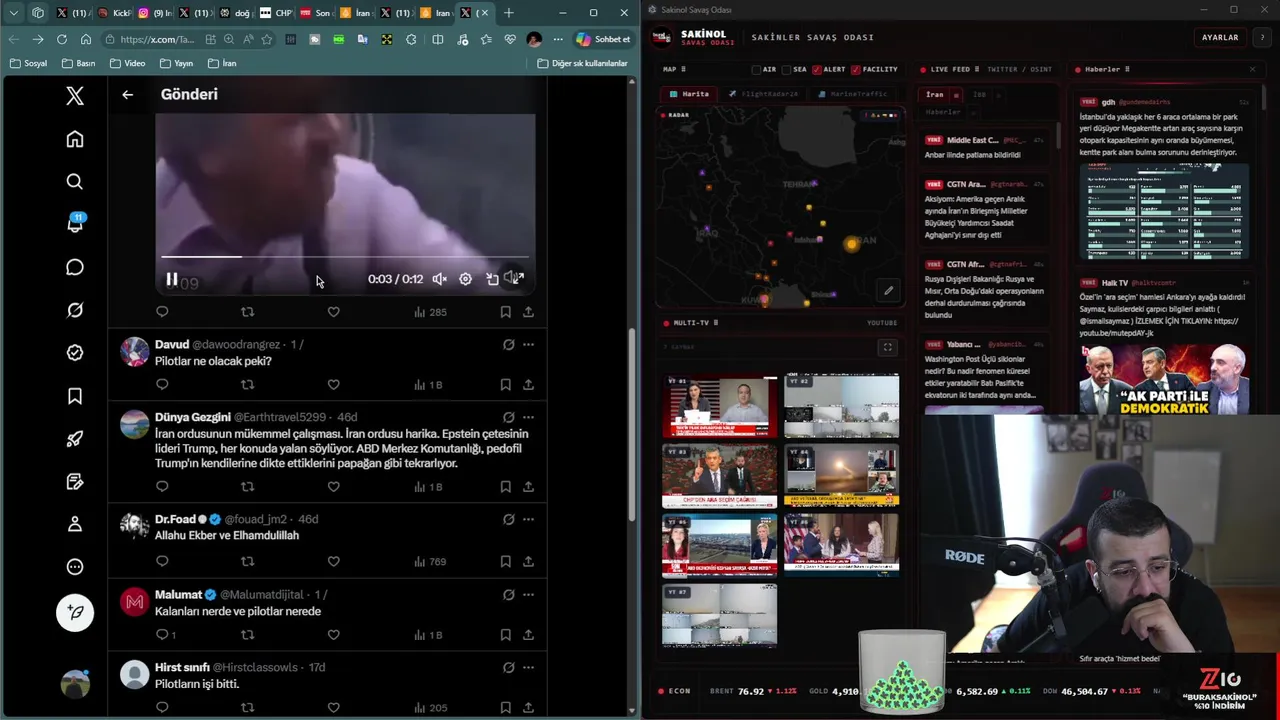Click the compose post feather button

click(75, 612)
